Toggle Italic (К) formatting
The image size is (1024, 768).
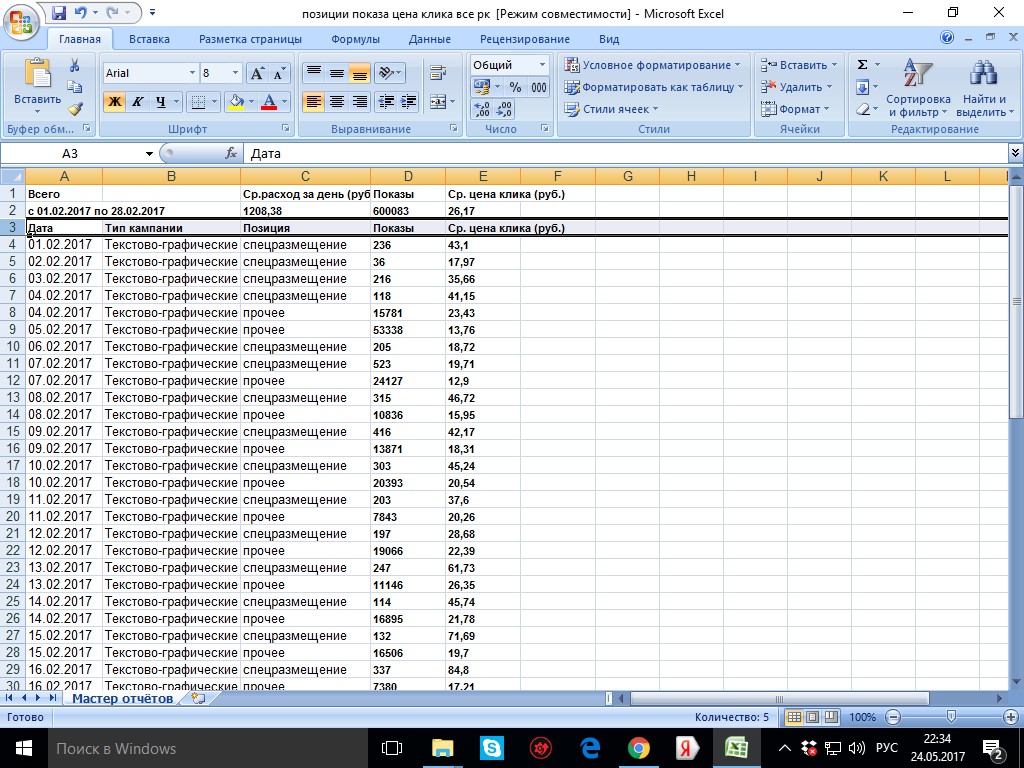click(137, 102)
